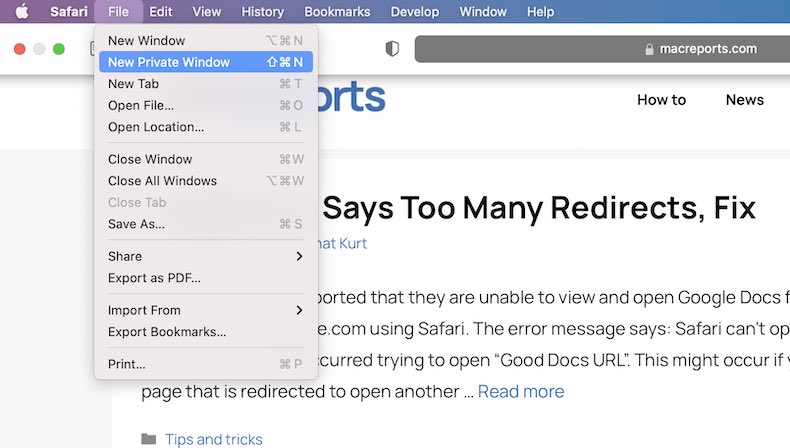Viewport: 790px width, 448px height.
Task: Click the green full screen button
Action: click(x=59, y=49)
